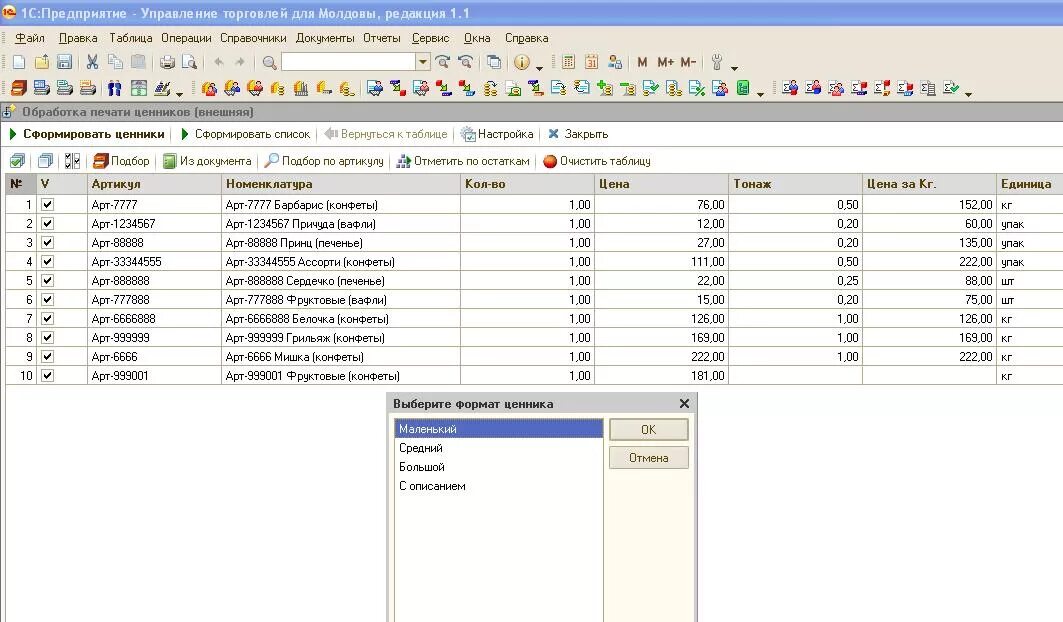Open the Отчеты menu
The image size is (1063, 622).
coord(382,38)
